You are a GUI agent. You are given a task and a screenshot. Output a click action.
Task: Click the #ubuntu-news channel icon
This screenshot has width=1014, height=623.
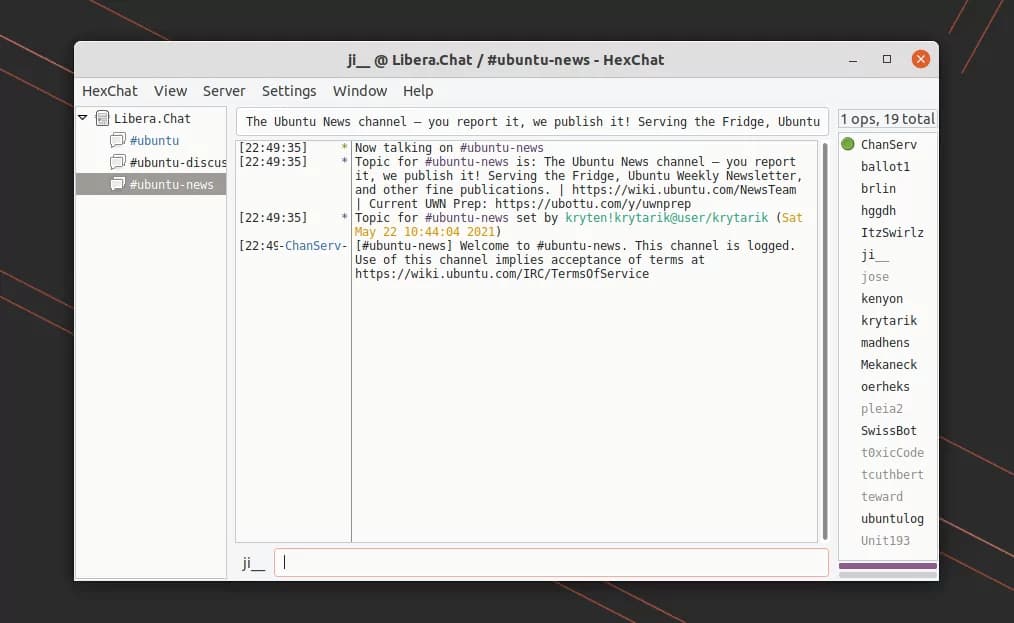[118, 185]
